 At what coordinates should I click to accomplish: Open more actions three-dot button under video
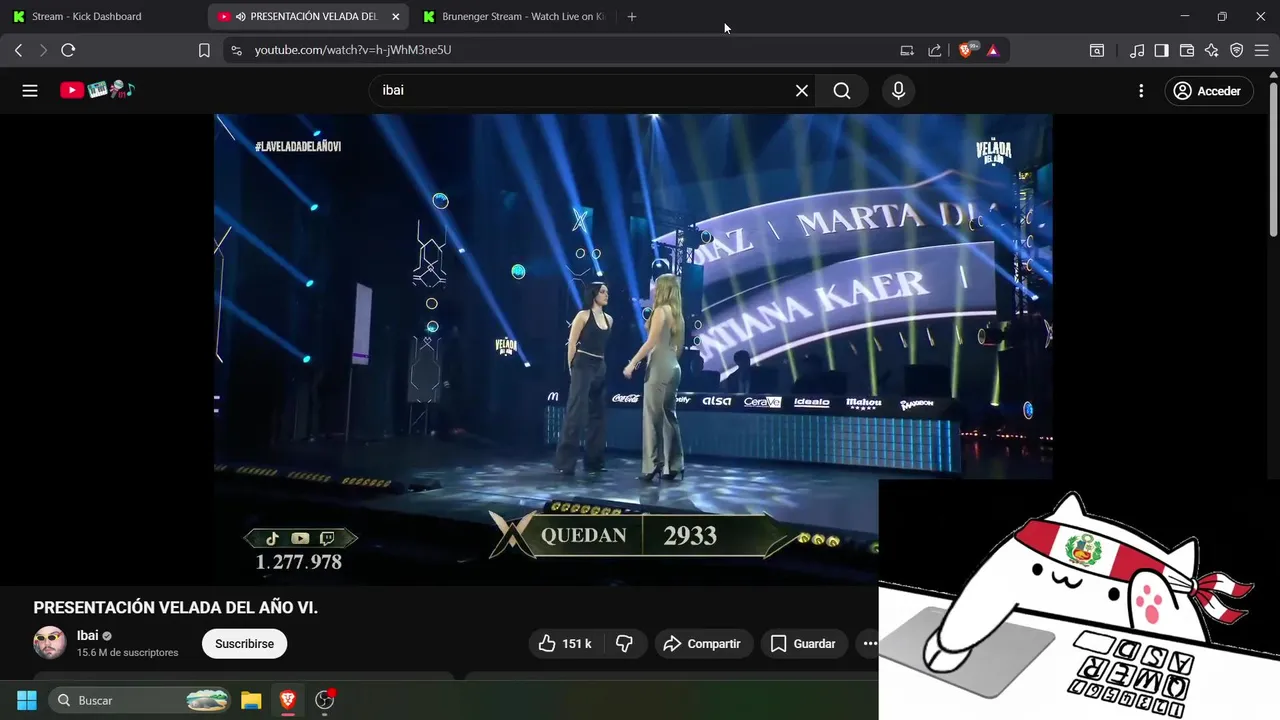pos(868,644)
